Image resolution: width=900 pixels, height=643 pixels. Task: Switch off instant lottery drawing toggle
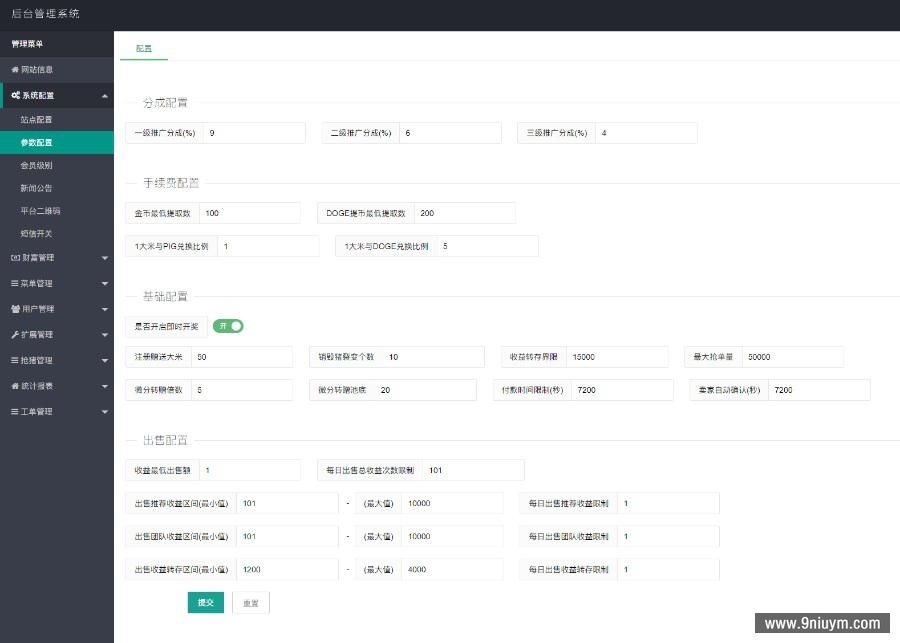tap(228, 325)
